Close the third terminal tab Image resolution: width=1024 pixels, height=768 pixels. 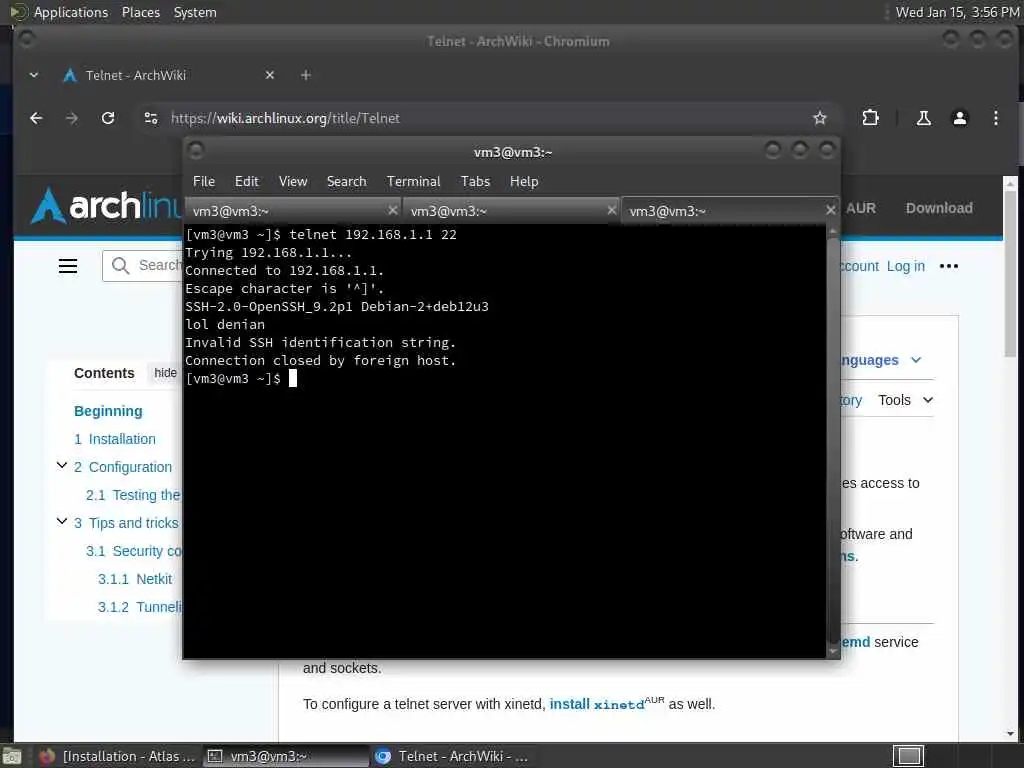click(x=830, y=210)
